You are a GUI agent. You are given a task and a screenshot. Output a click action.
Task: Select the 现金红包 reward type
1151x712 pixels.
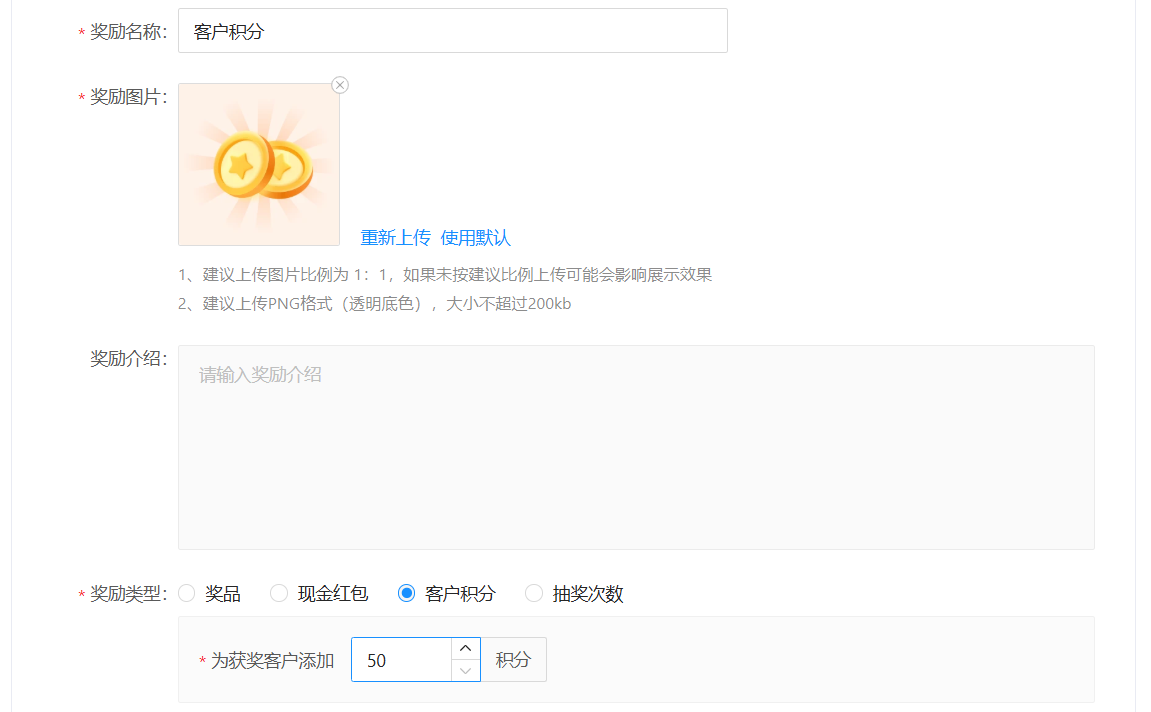coord(279,594)
